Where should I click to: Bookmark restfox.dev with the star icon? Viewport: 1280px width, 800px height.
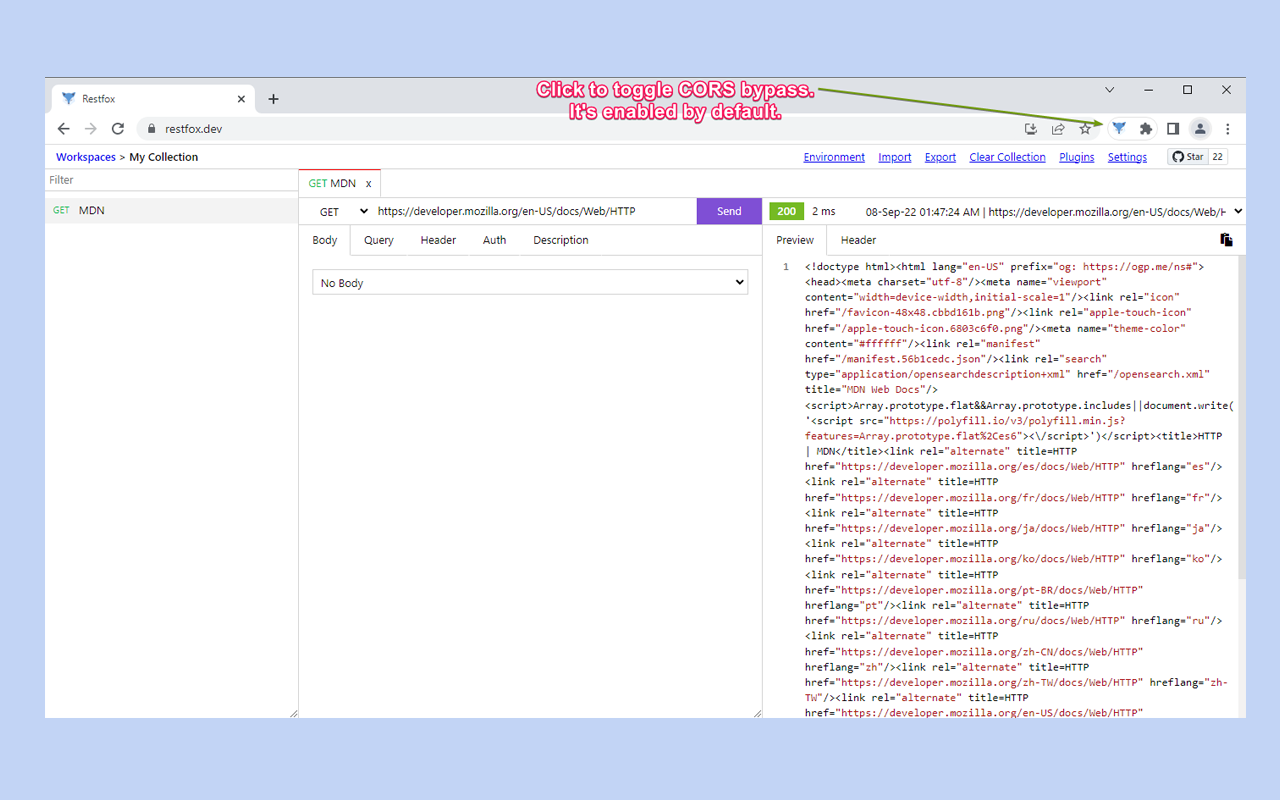(x=1085, y=128)
